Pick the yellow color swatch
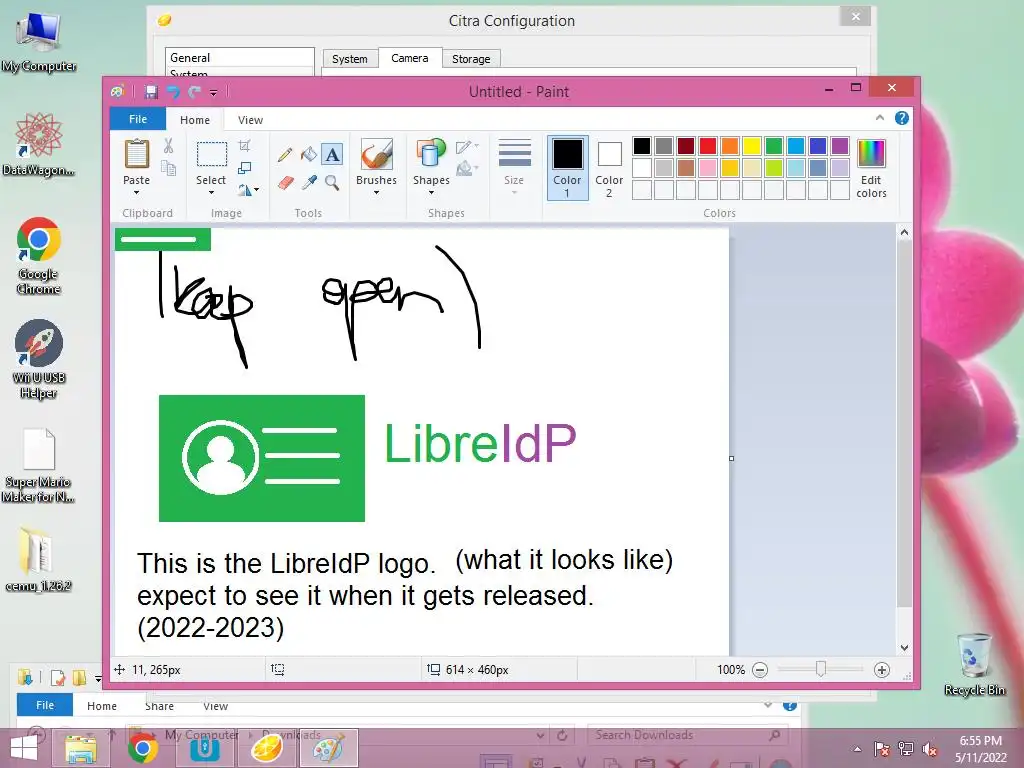Screen dimensions: 1024x768 752,146
